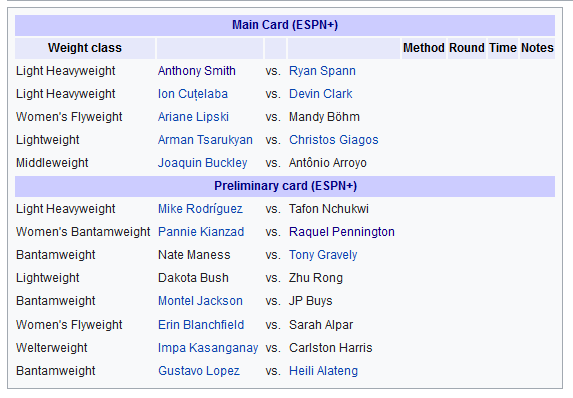This screenshot has height=398, width=573.
Task: Open Ion Cuțelaba's page link
Action: click(193, 94)
